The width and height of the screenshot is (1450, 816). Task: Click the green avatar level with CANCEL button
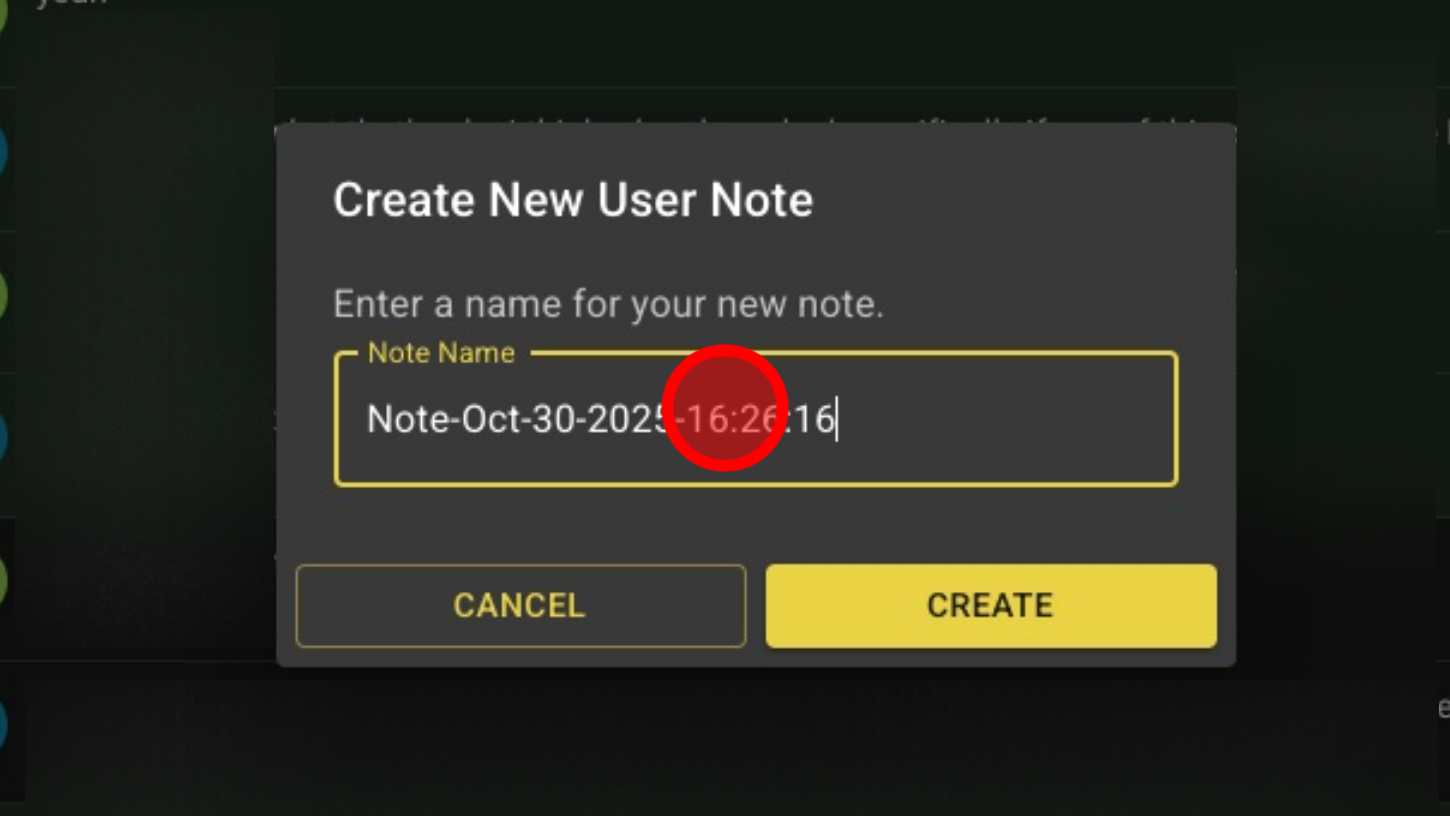(x=4, y=580)
